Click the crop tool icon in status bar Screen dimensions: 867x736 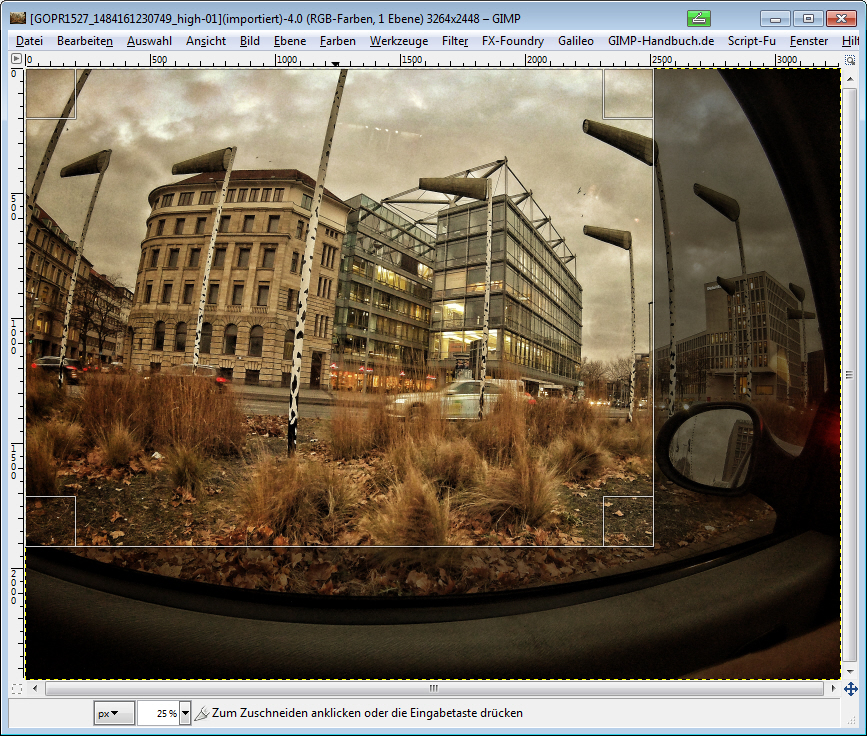(x=201, y=713)
